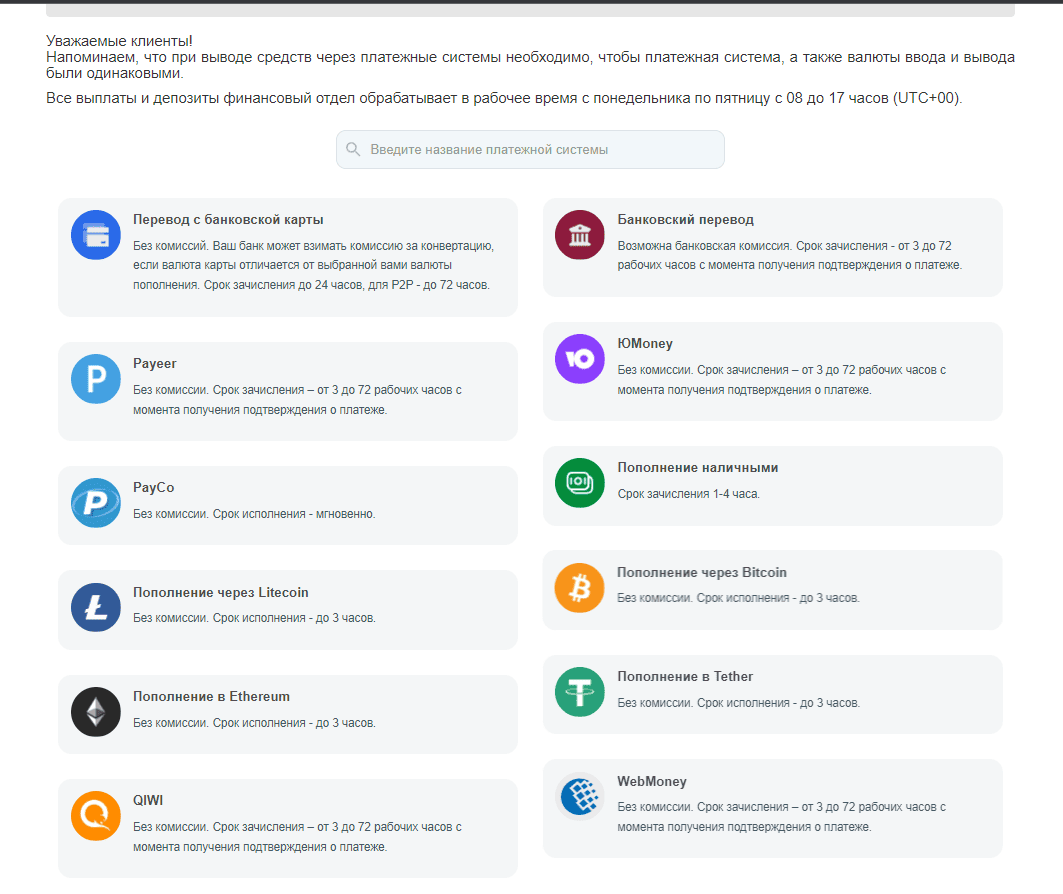Choose the PayCo logo icon

pyautogui.click(x=96, y=503)
